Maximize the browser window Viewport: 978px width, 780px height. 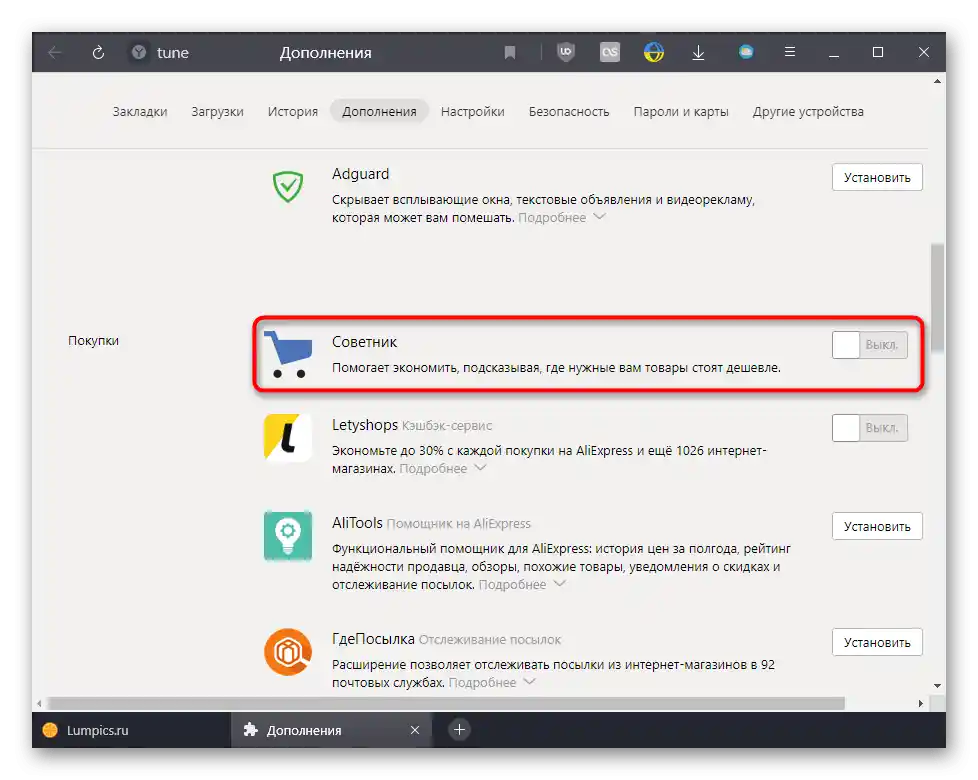click(878, 52)
